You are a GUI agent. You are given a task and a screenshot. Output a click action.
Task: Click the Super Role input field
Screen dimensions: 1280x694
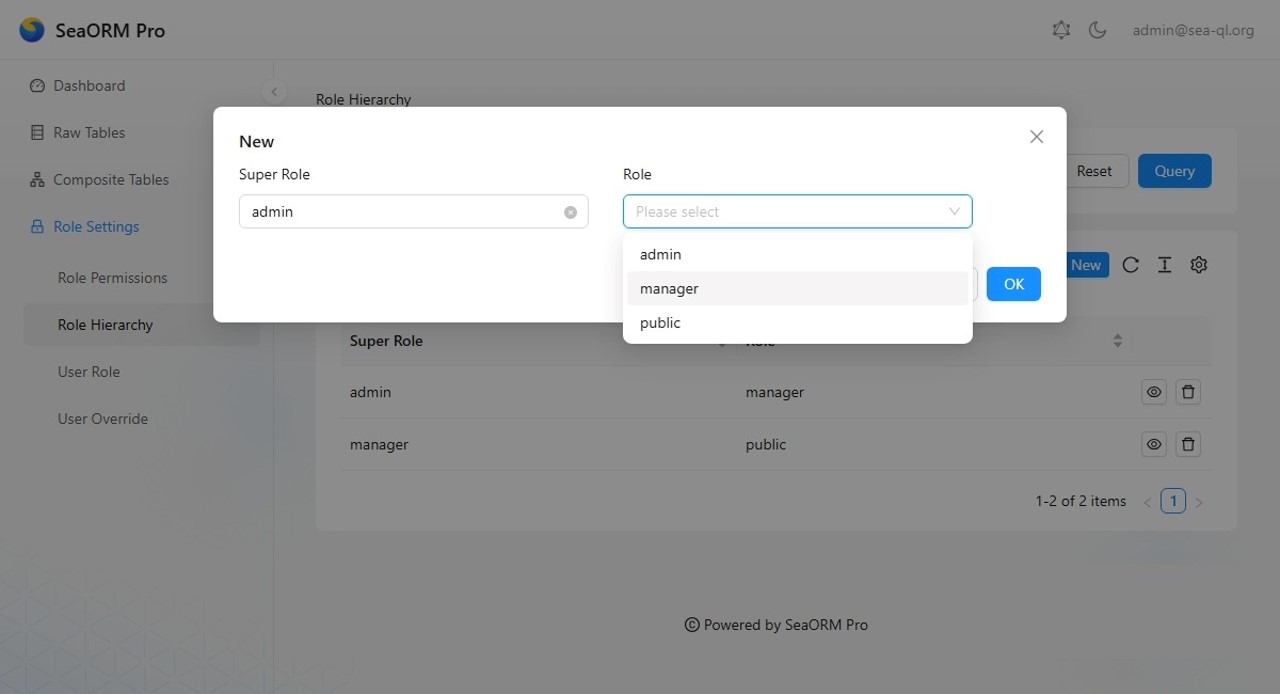pyautogui.click(x=400, y=212)
